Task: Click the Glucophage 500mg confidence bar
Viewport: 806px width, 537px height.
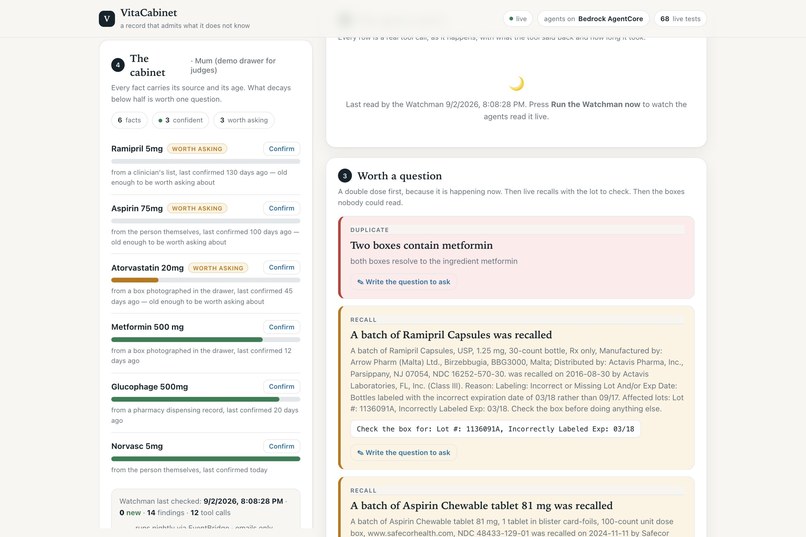Action: click(x=206, y=399)
